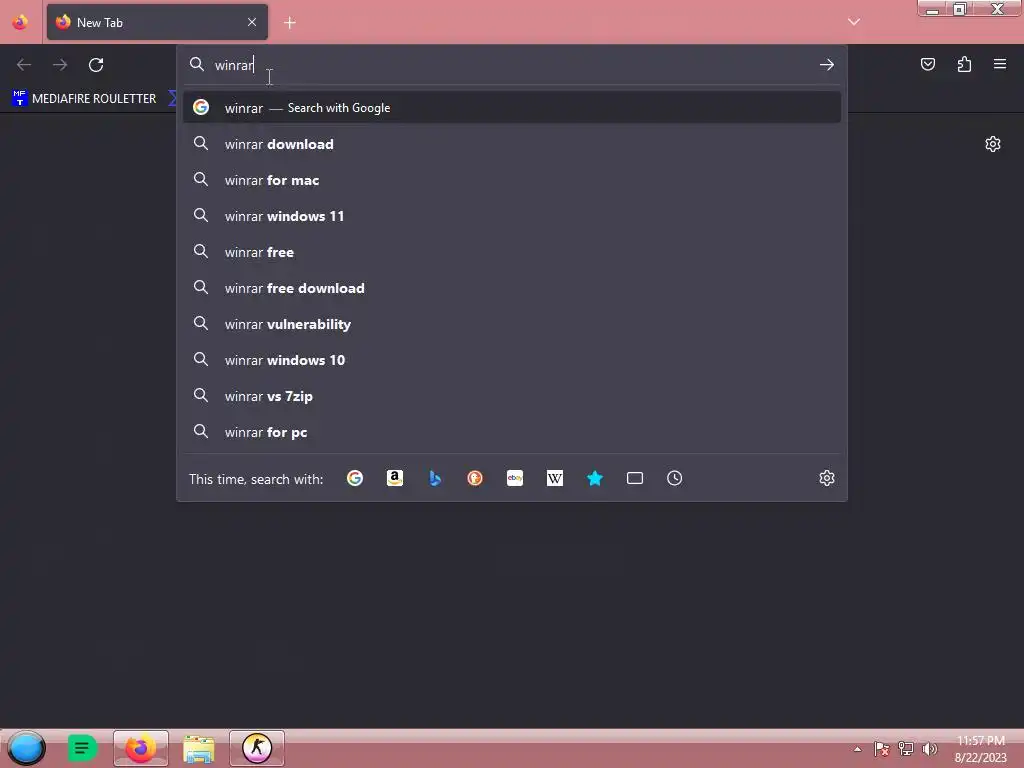The width and height of the screenshot is (1024, 768).
Task: Choose 'winrar vulnerability' suggestion
Action: (x=512, y=324)
